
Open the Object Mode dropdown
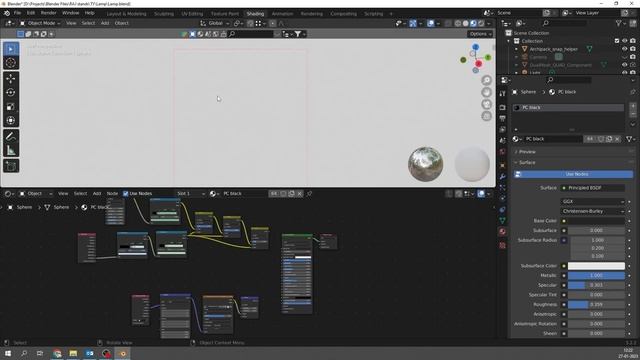click(x=40, y=23)
